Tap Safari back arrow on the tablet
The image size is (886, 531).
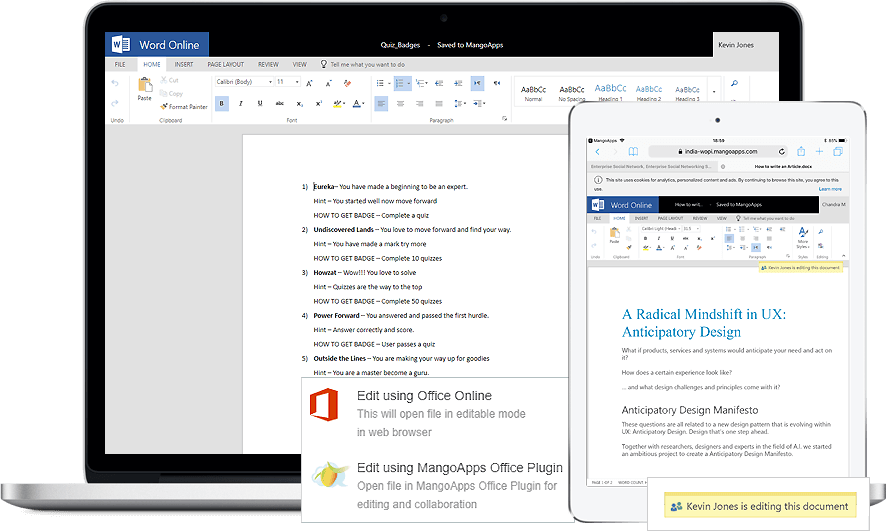[x=597, y=151]
